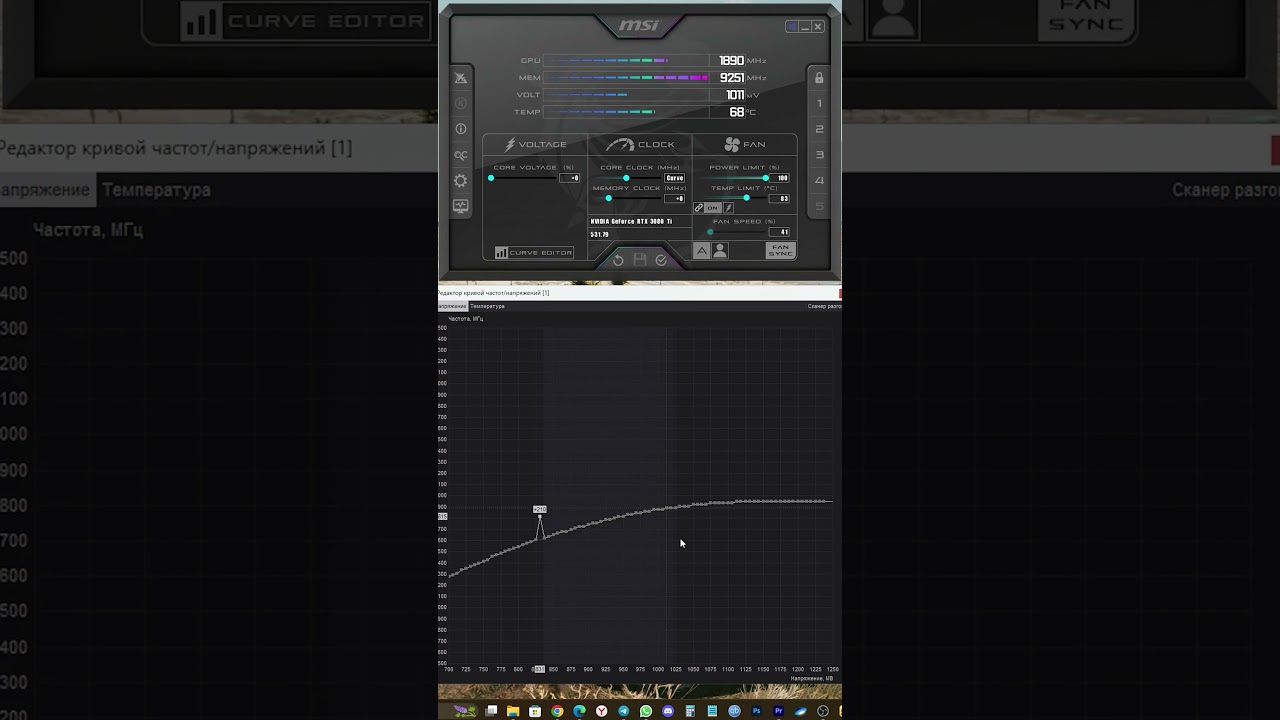This screenshot has height=720, width=1280.
Task: Open Premiere Pro from the taskbar
Action: pyautogui.click(x=778, y=711)
